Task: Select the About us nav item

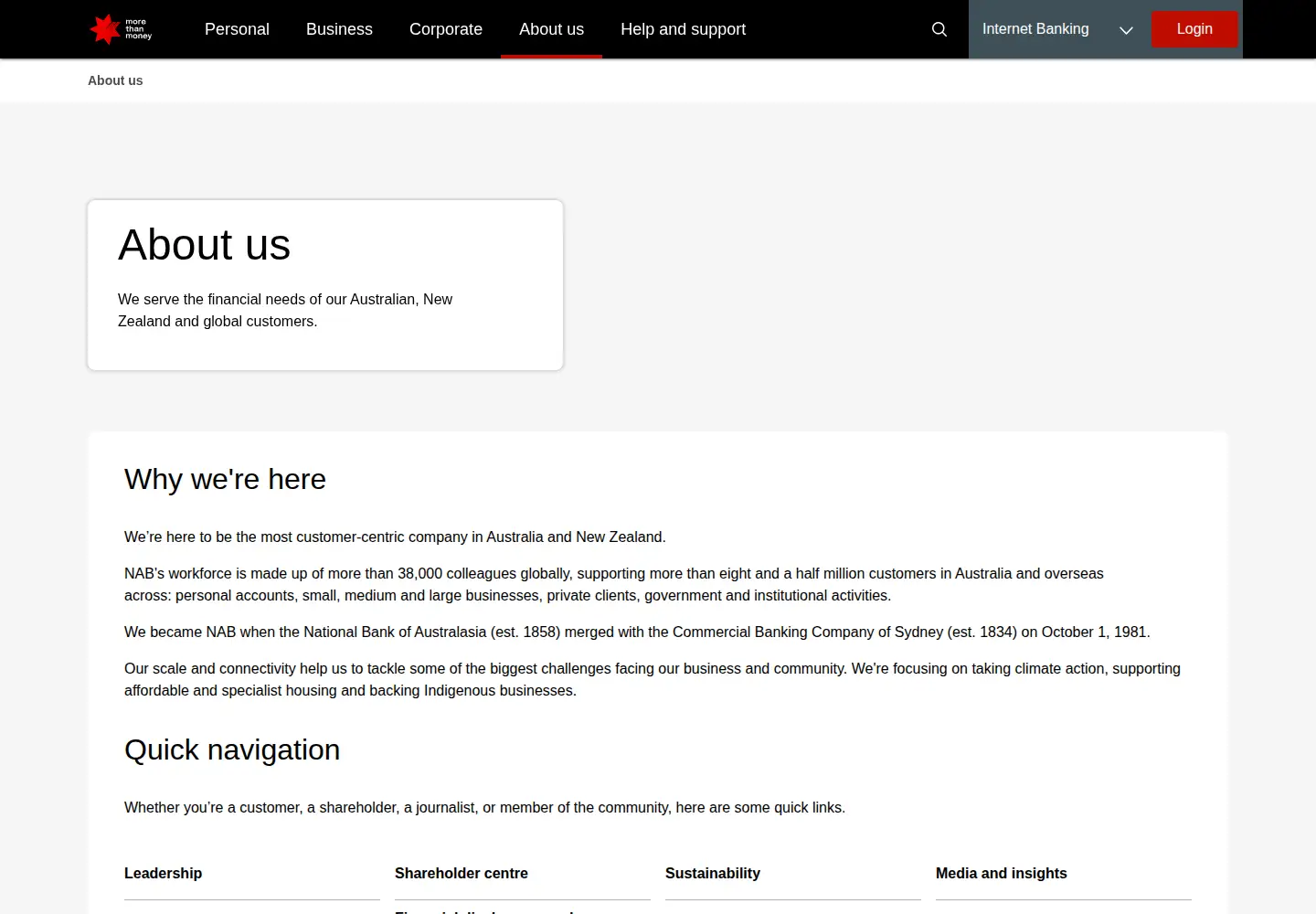Action: point(551,29)
